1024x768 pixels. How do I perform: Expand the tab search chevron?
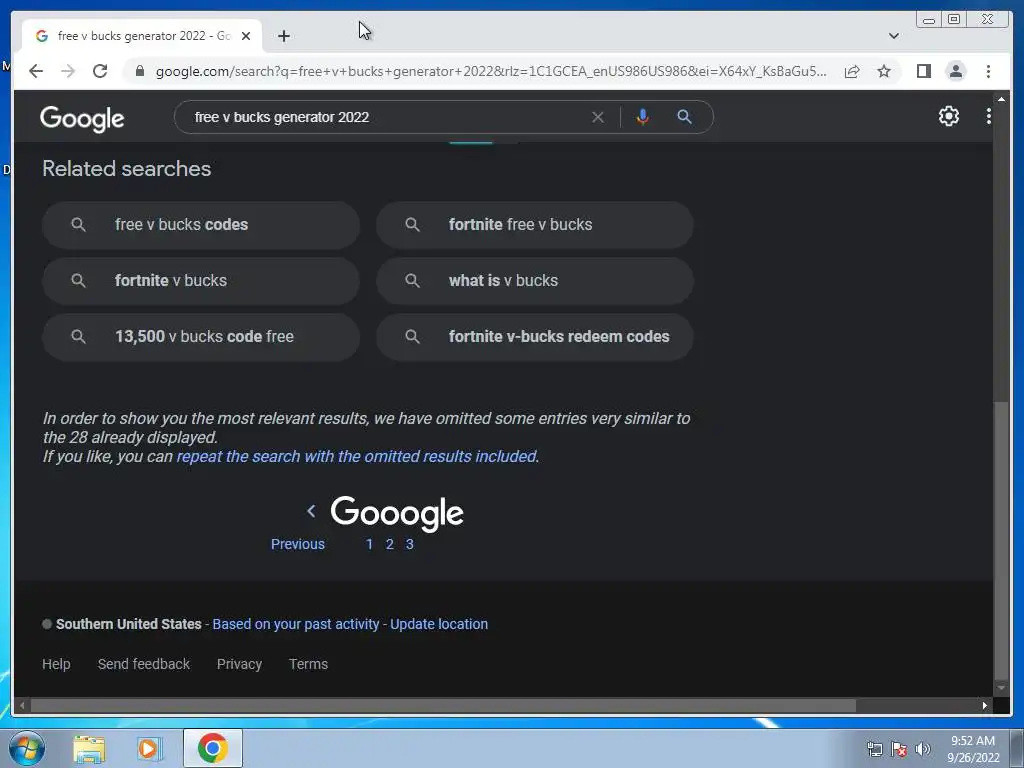coord(893,36)
